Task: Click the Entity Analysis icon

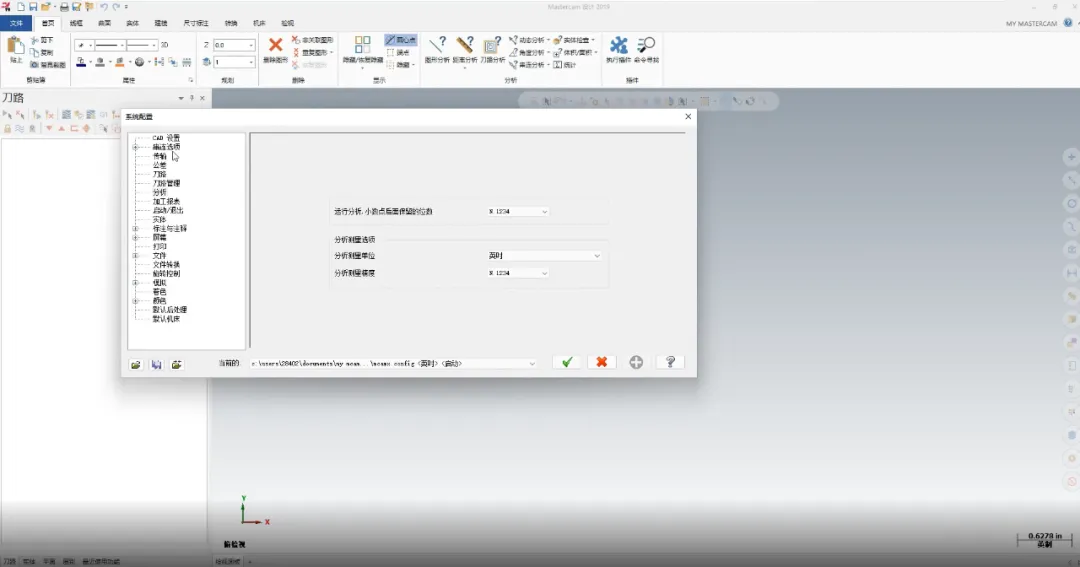Action: [437, 45]
